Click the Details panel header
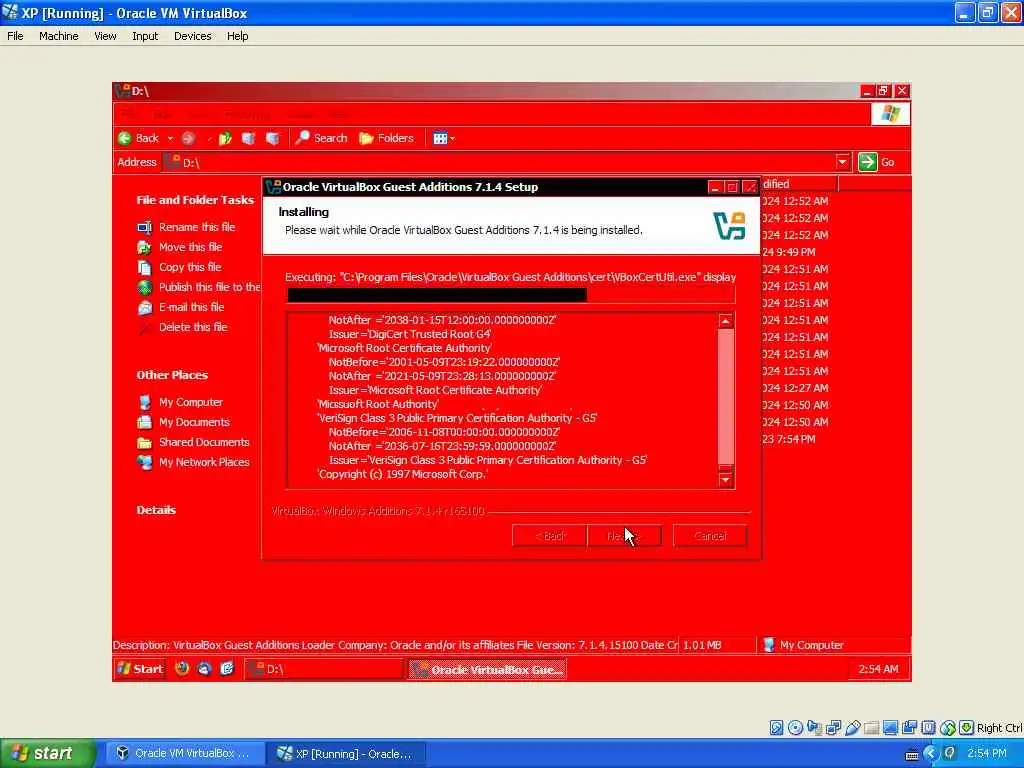Screen dimensions: 1024x768 point(156,510)
